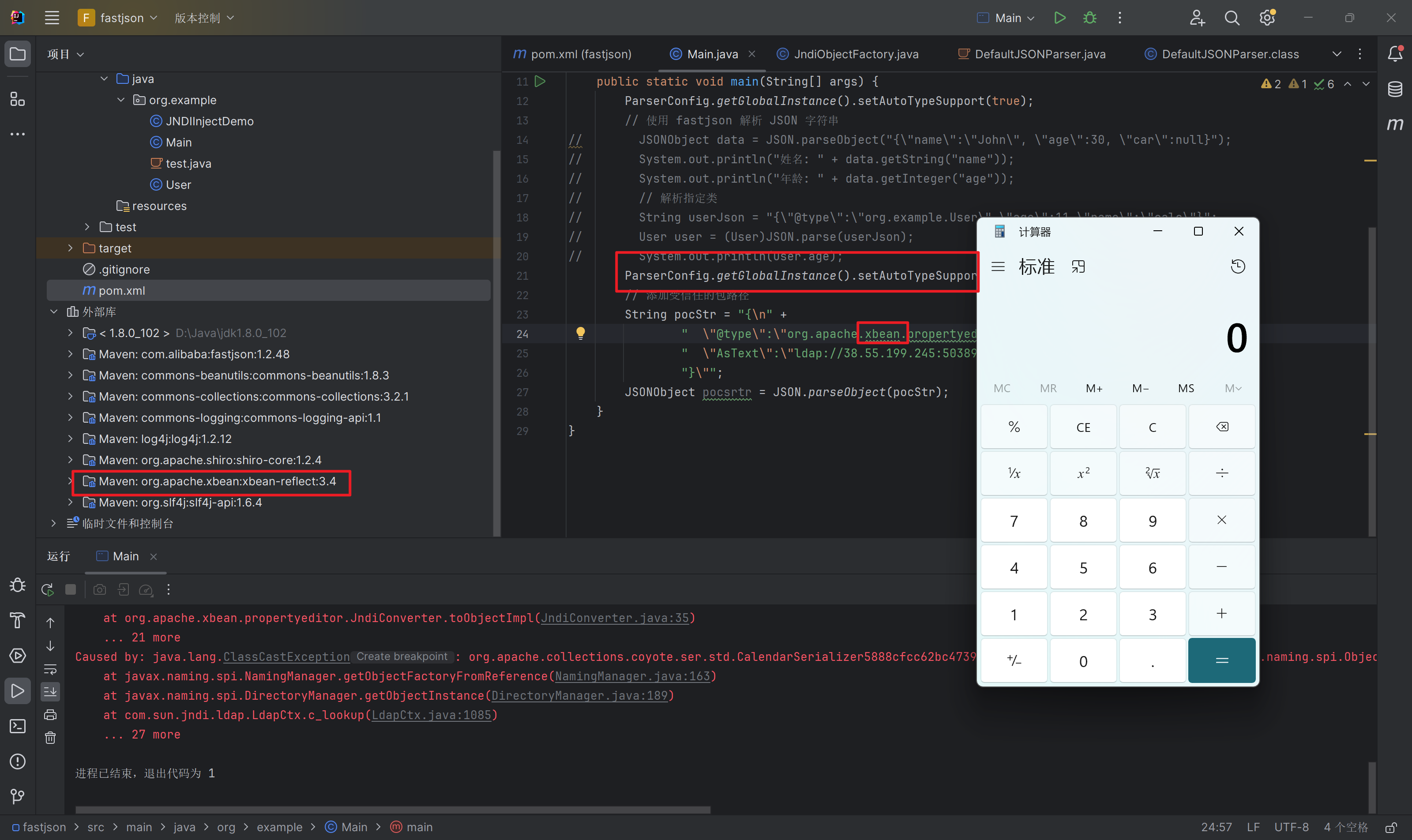Toggle soft-wrap in run console
This screenshot has height=840, width=1412.
pyautogui.click(x=50, y=670)
